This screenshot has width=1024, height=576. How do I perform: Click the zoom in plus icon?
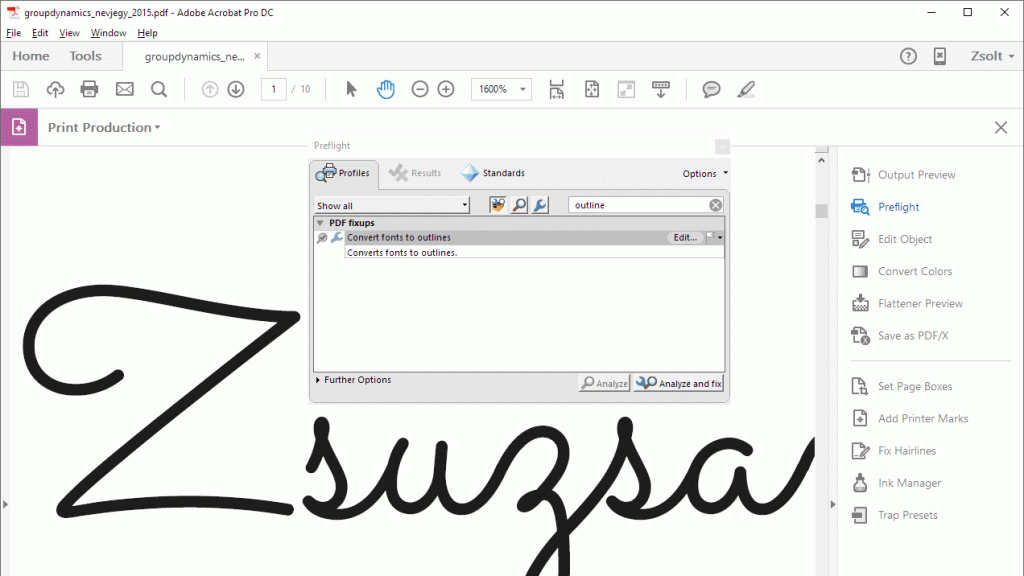pos(446,89)
